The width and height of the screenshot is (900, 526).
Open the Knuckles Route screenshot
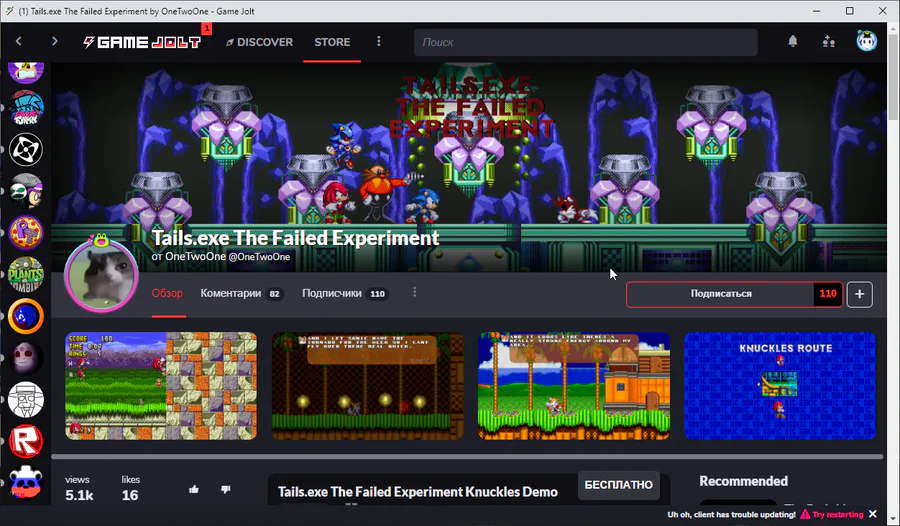[x=780, y=386]
